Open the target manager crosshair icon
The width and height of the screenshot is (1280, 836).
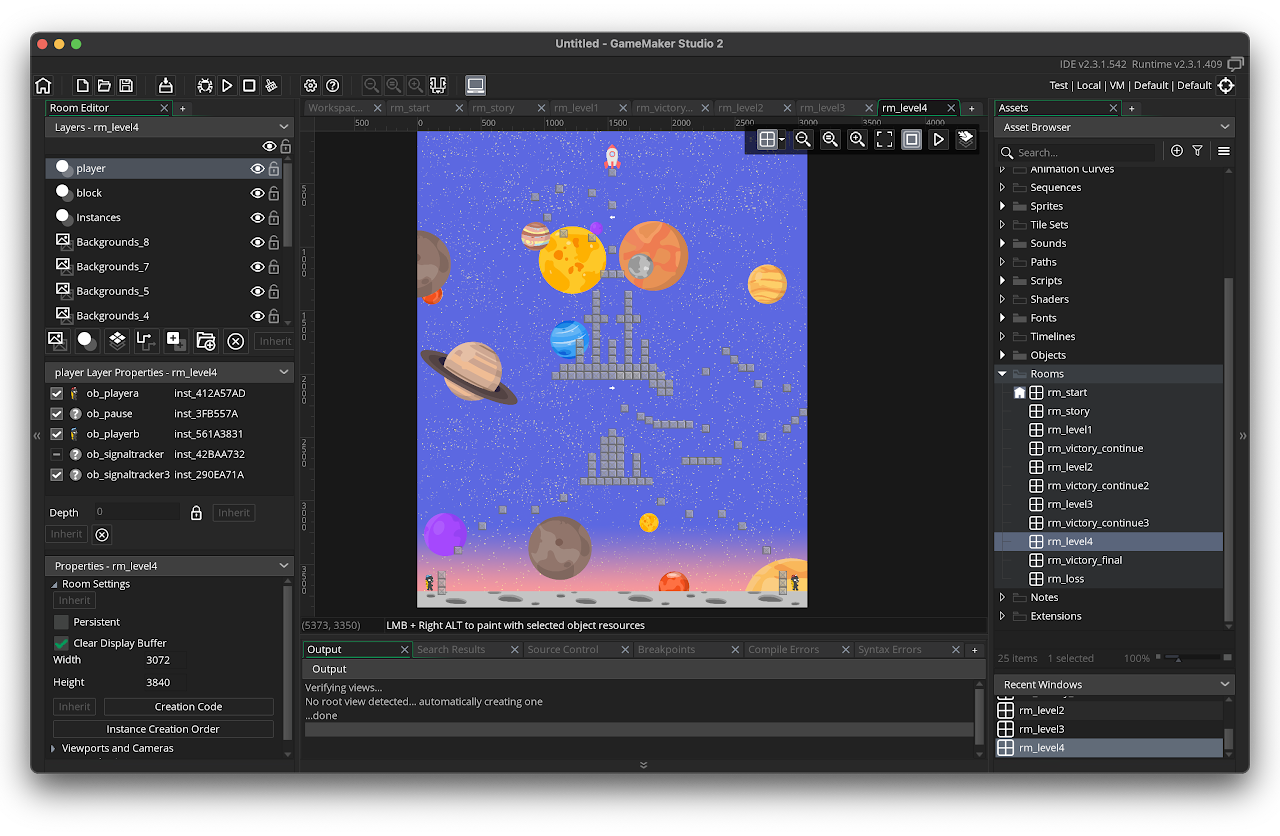pyautogui.click(x=1226, y=86)
